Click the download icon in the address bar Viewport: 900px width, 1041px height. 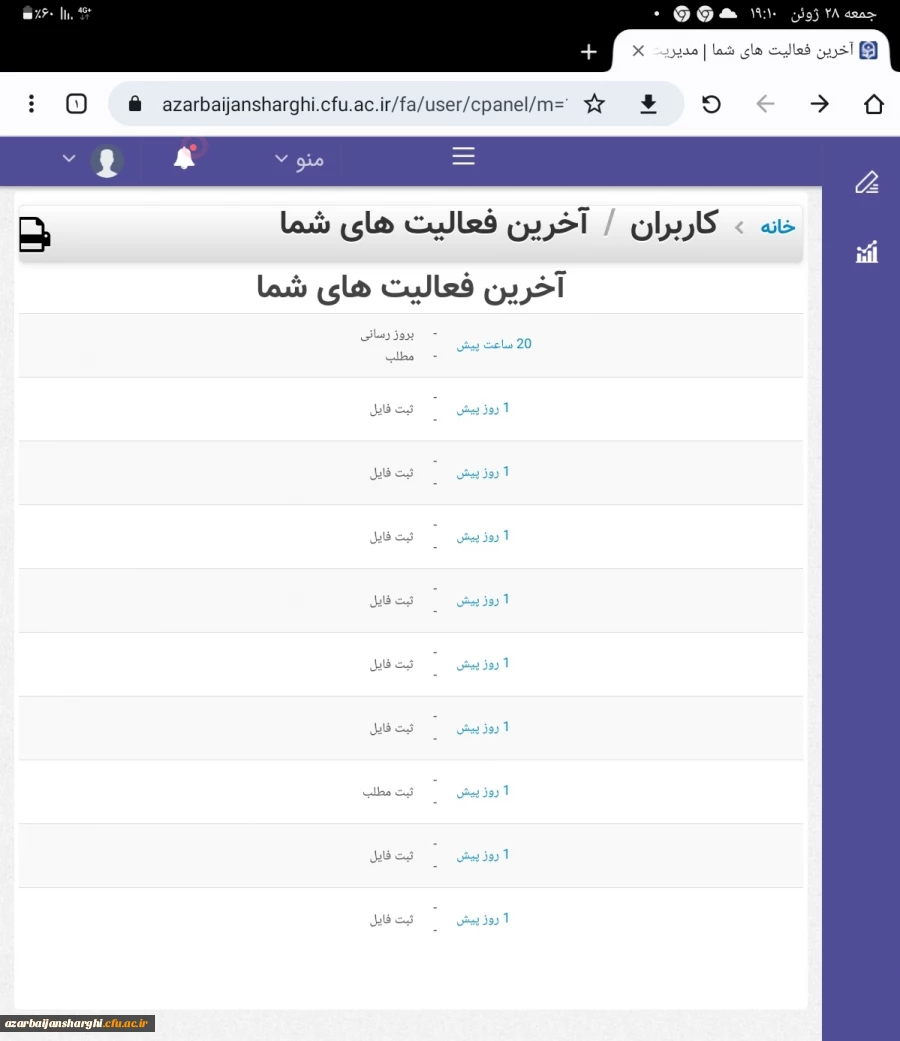(648, 103)
